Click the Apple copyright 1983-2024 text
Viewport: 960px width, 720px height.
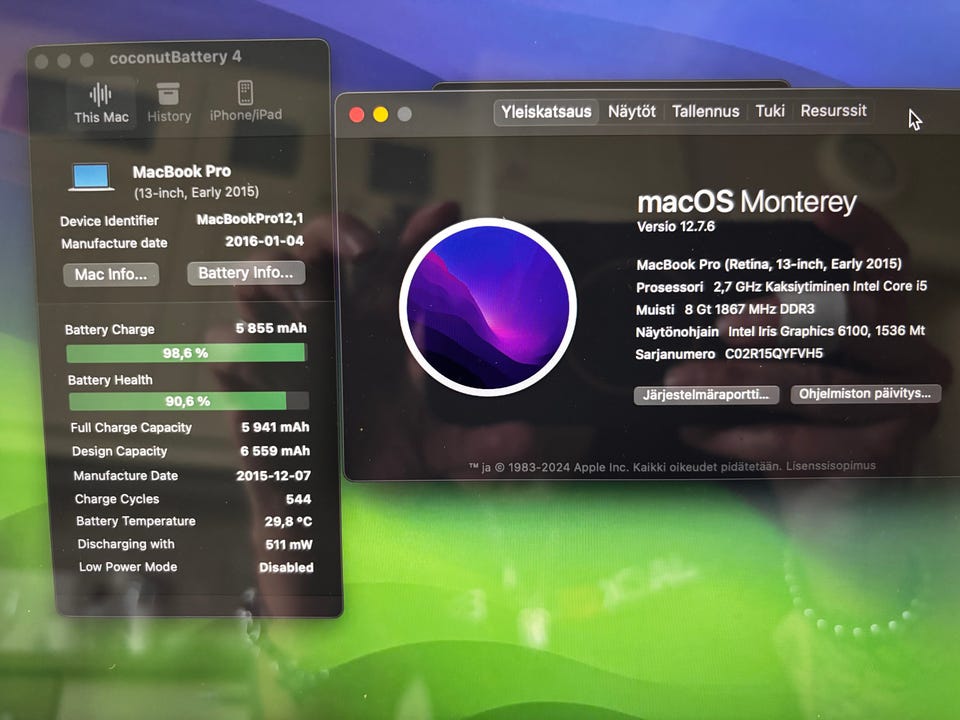pos(625,467)
